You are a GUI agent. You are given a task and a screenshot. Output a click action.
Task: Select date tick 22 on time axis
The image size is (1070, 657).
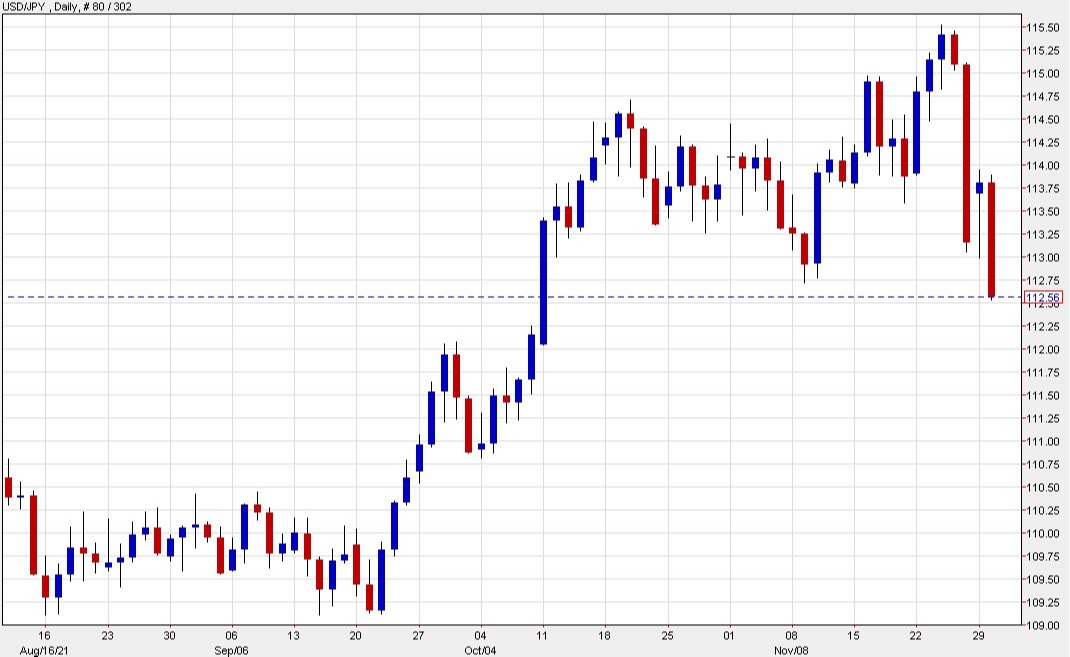[x=916, y=636]
